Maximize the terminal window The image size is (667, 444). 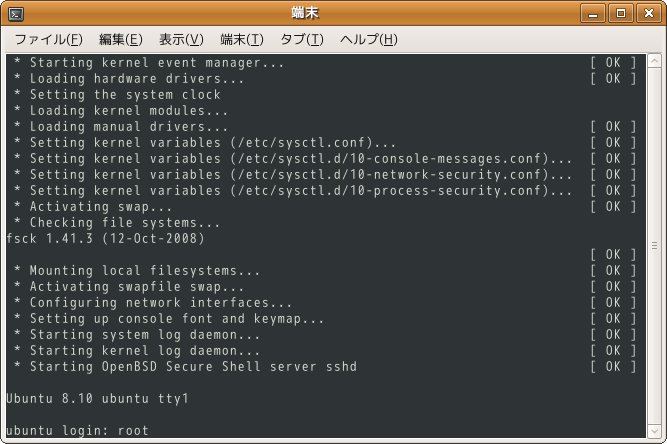pyautogui.click(x=621, y=14)
